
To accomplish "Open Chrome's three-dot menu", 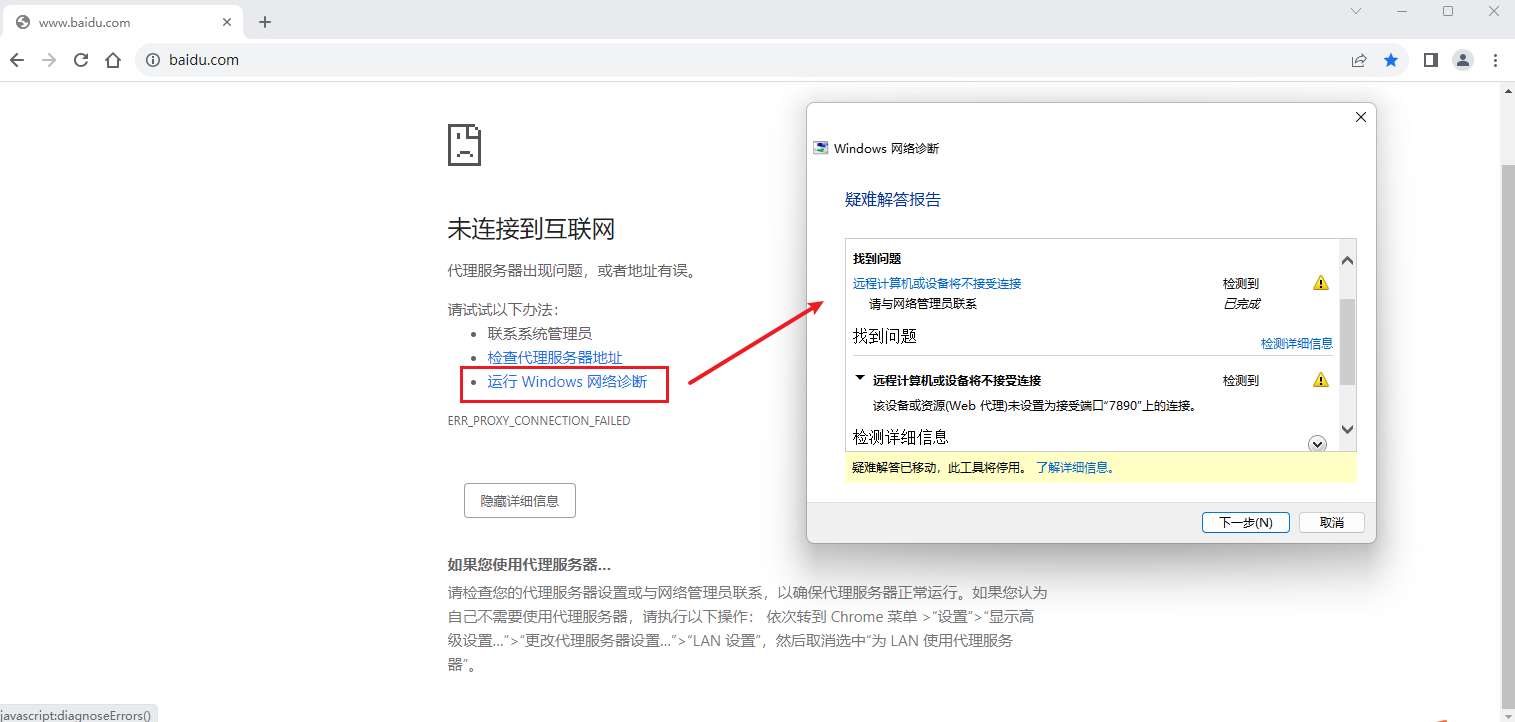I will click(1496, 60).
